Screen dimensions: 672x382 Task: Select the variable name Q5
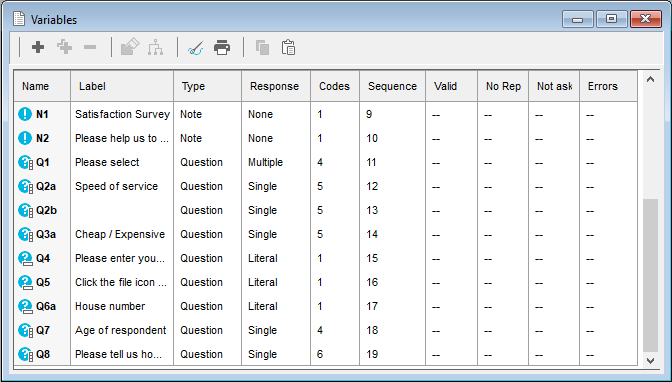pyautogui.click(x=43, y=283)
